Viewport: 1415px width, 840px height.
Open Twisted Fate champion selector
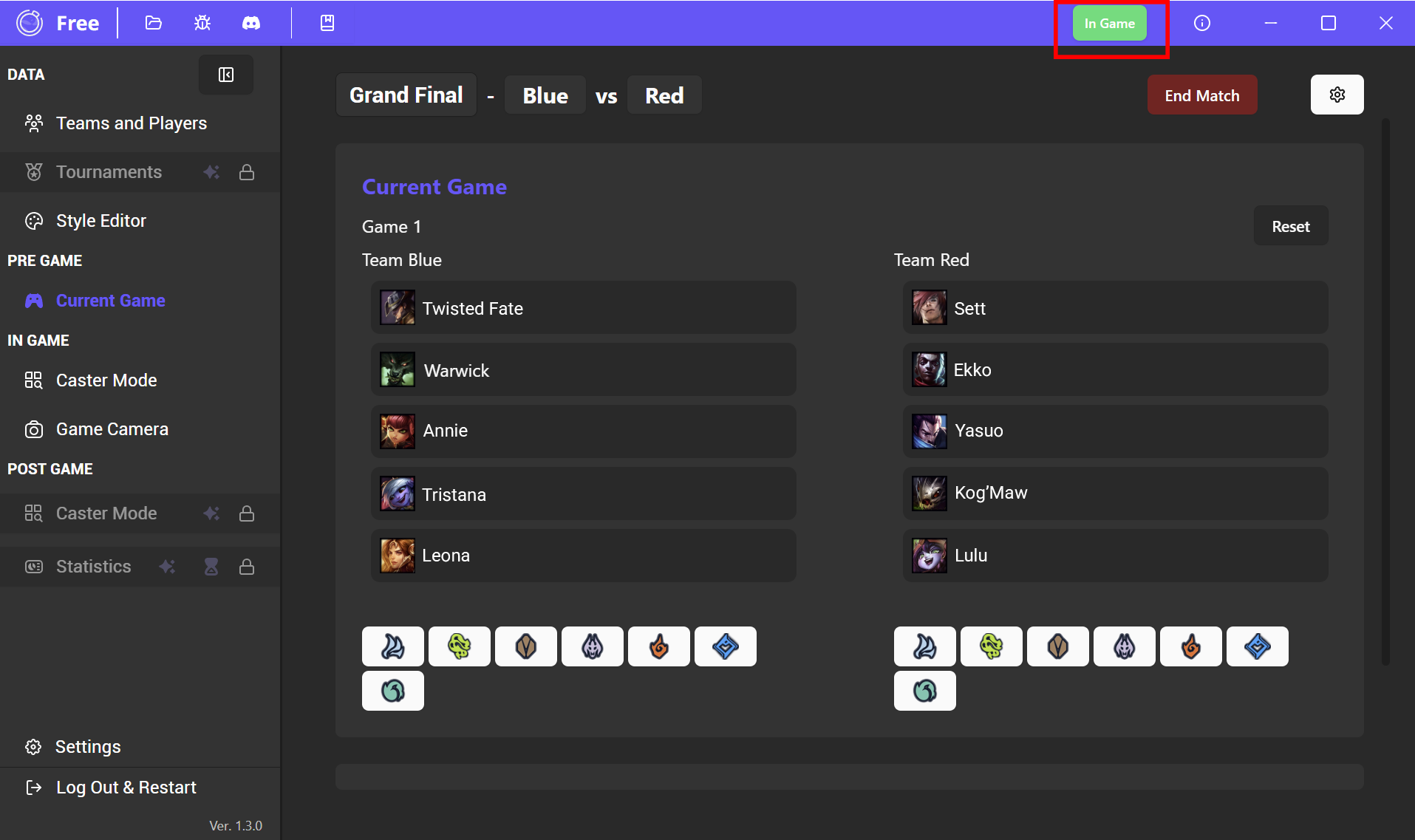(x=583, y=308)
